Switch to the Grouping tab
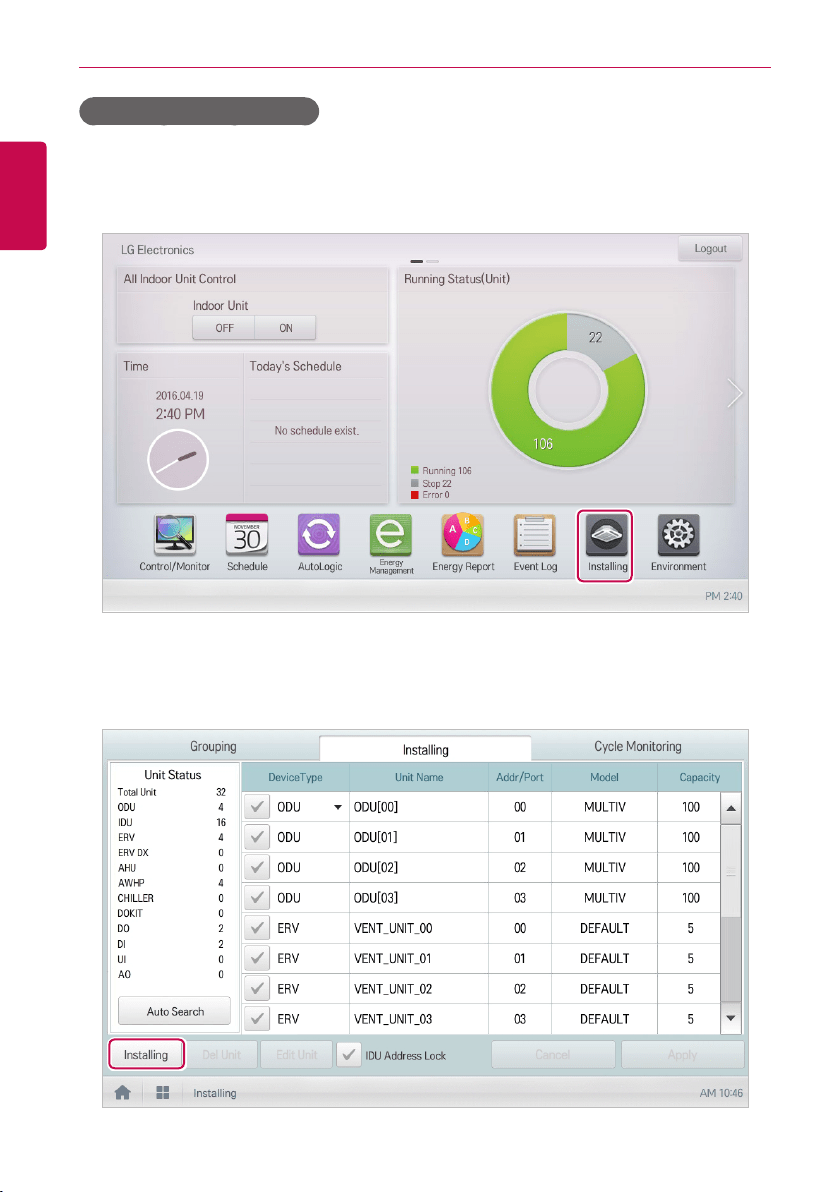840x1192 pixels. tap(213, 747)
